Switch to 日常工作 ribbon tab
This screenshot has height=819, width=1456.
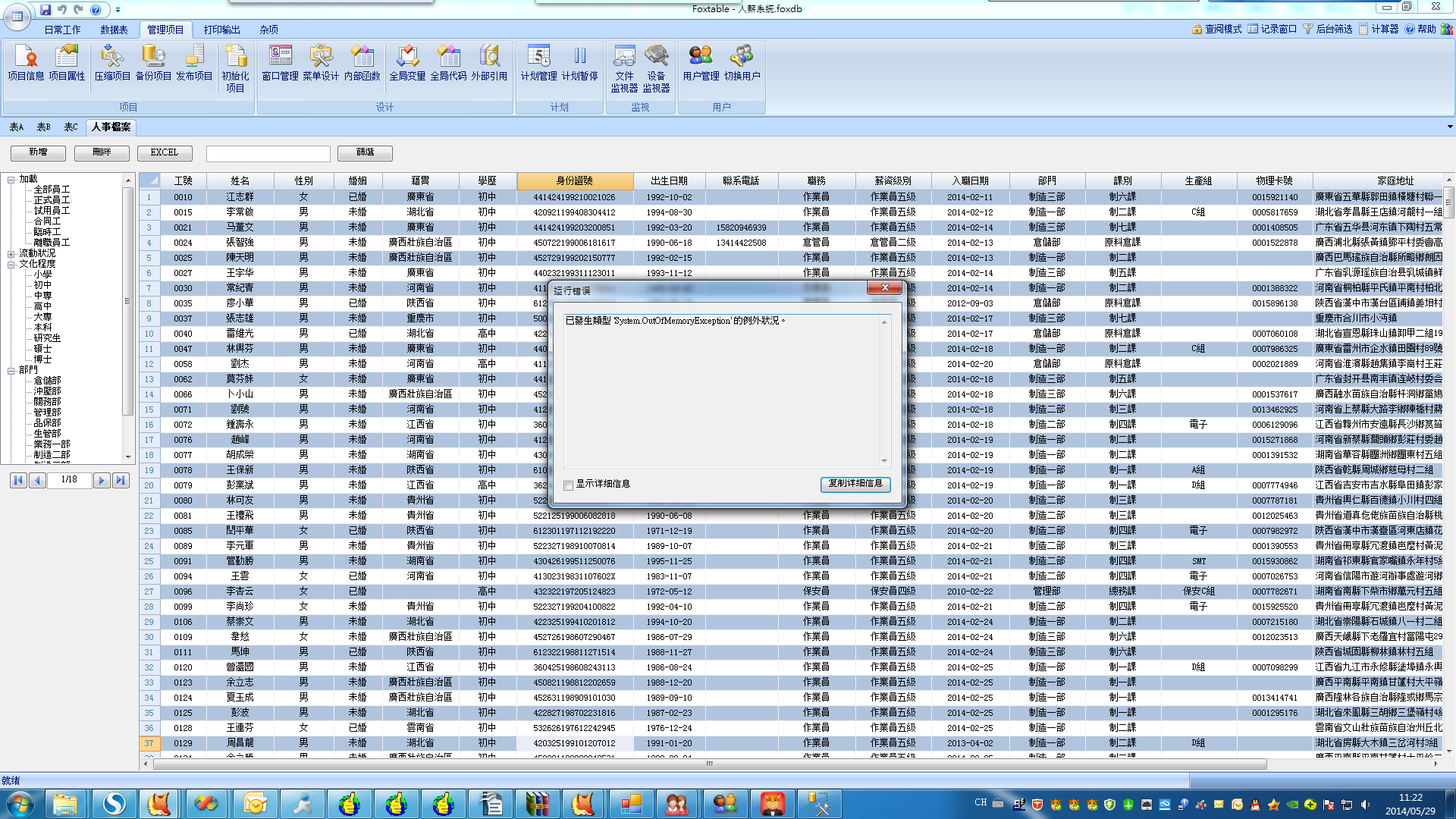62,30
